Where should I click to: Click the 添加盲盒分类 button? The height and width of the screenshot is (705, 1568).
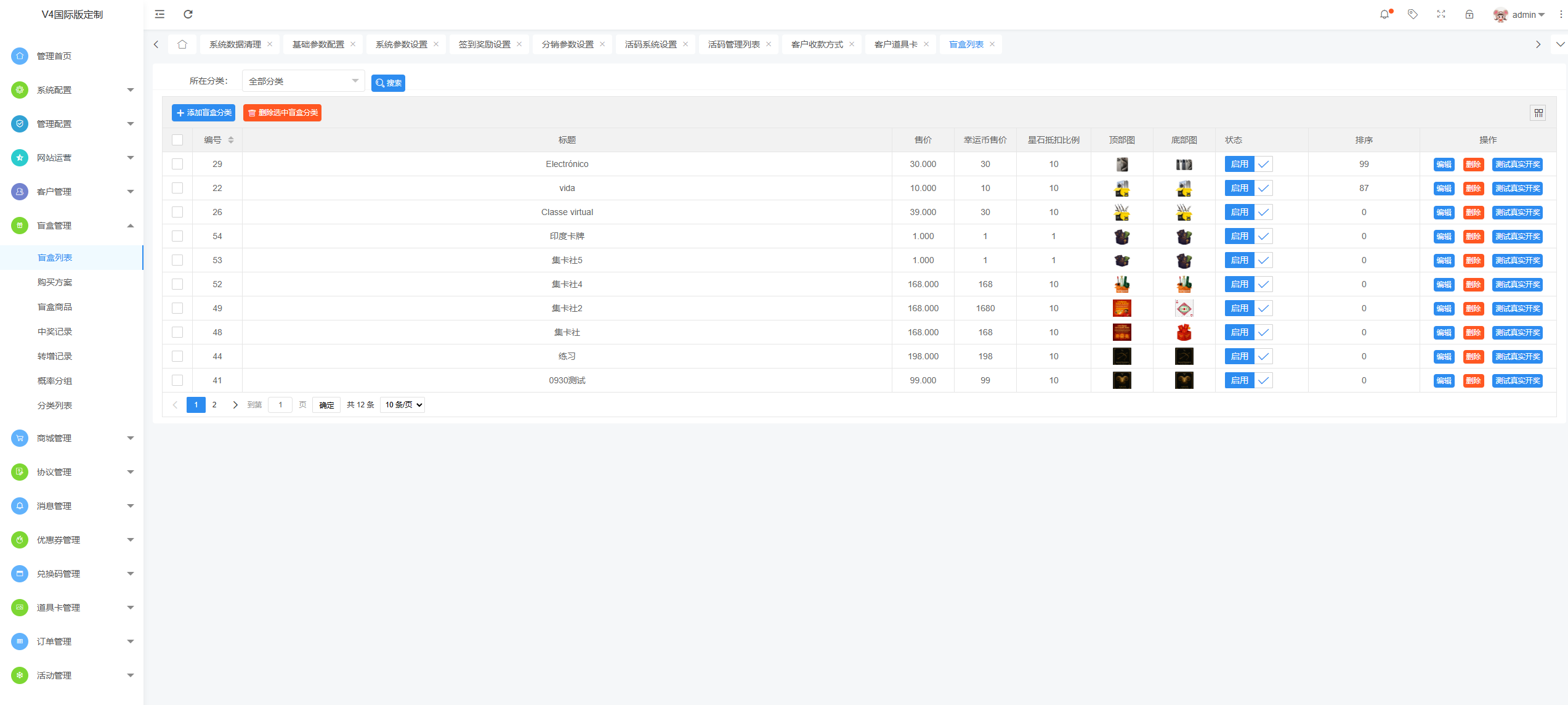203,113
